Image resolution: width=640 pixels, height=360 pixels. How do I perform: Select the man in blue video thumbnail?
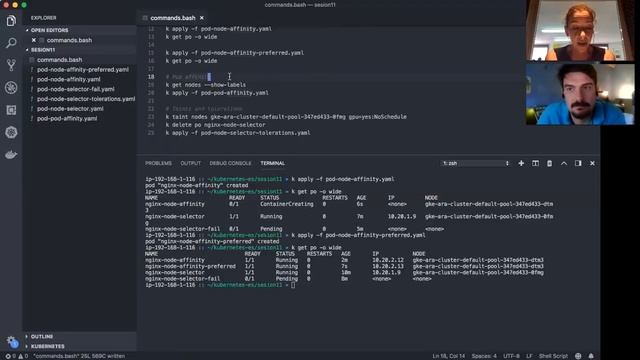coord(580,94)
